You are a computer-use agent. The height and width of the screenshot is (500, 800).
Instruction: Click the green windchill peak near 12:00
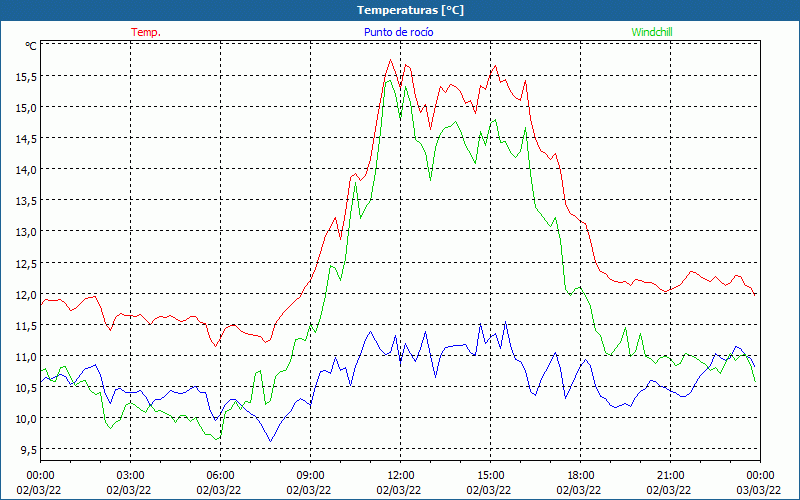point(390,81)
